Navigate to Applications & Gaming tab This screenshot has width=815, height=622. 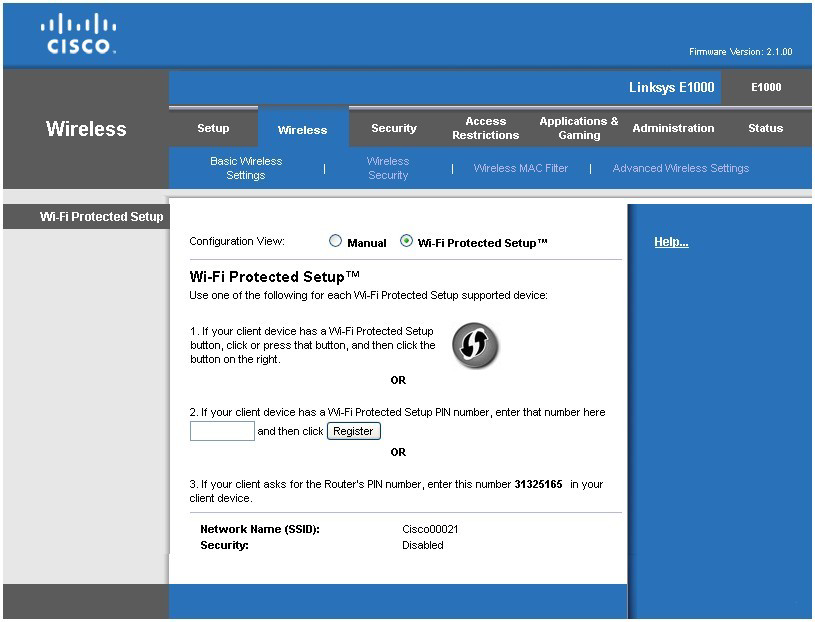pyautogui.click(x=579, y=128)
